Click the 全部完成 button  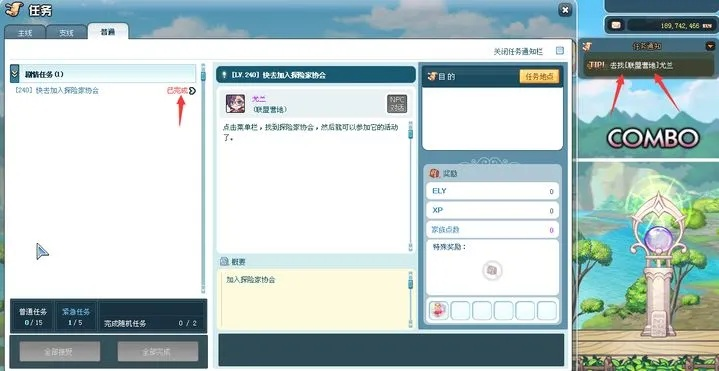pyautogui.click(x=158, y=351)
